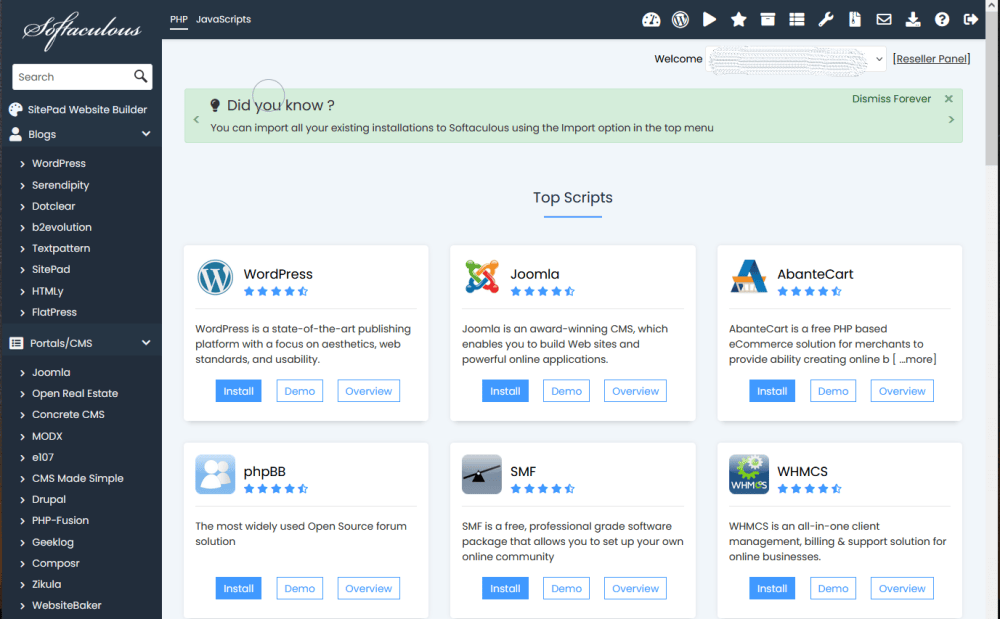Select the play Demos icon in top toolbar

pos(709,19)
